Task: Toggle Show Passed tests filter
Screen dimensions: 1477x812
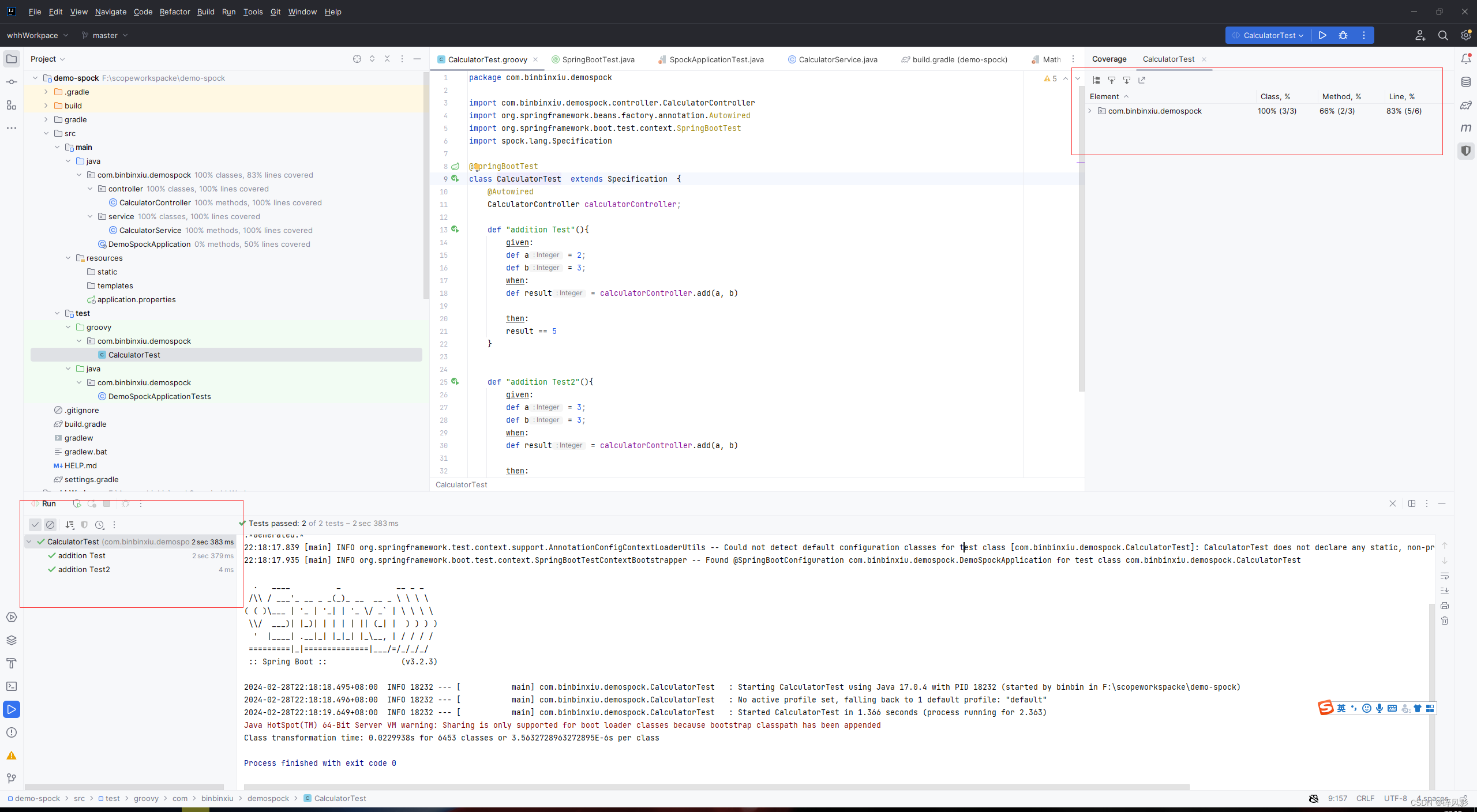Action: [35, 525]
